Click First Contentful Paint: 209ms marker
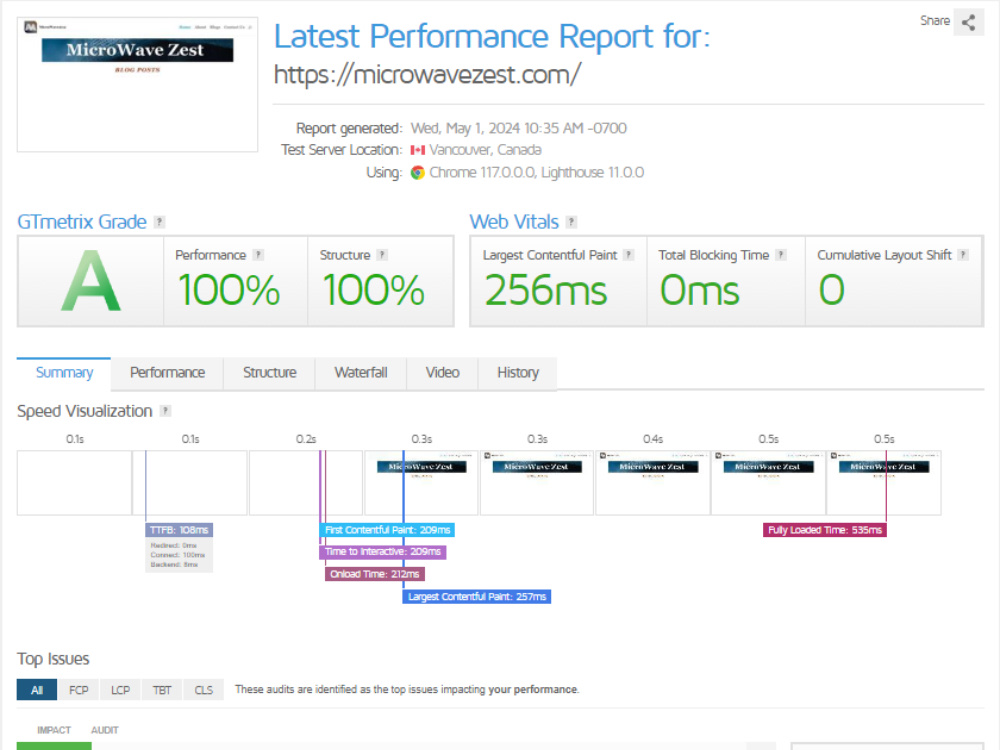1000x750 pixels. pos(387,530)
